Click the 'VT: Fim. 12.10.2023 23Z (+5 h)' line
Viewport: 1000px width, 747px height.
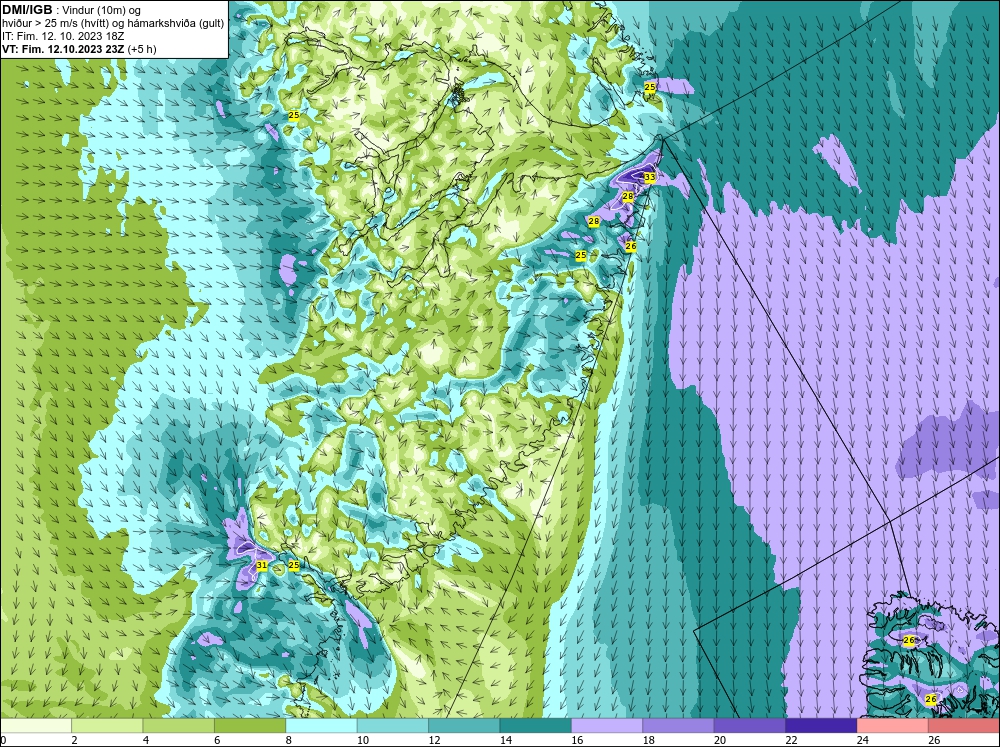pos(79,49)
